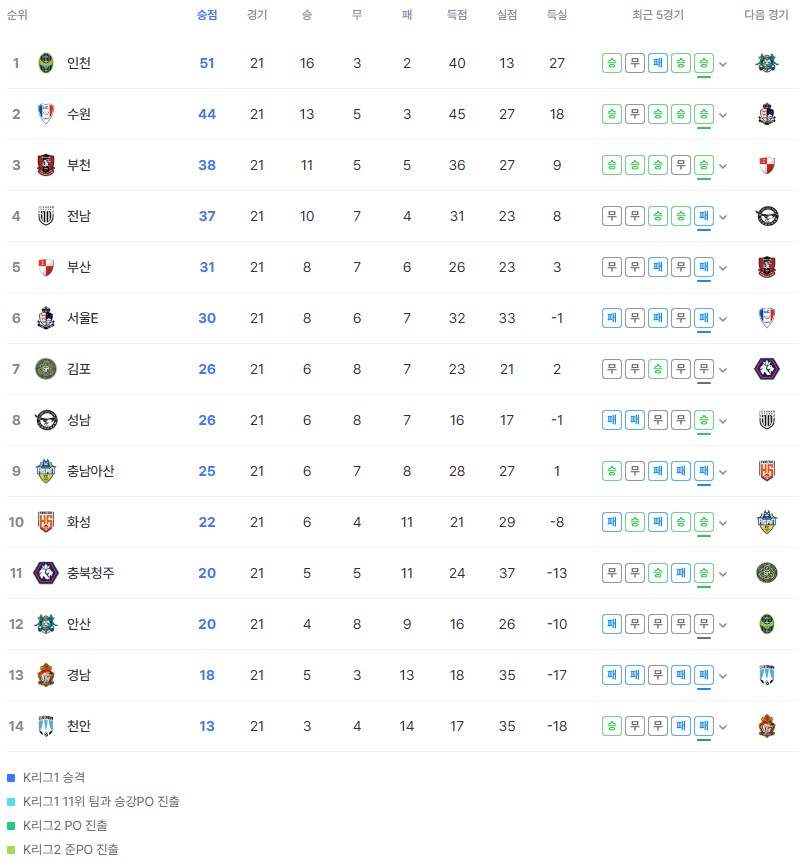Image resolution: width=799 pixels, height=861 pixels.
Task: Click the 화성 team logo
Action: (46, 522)
